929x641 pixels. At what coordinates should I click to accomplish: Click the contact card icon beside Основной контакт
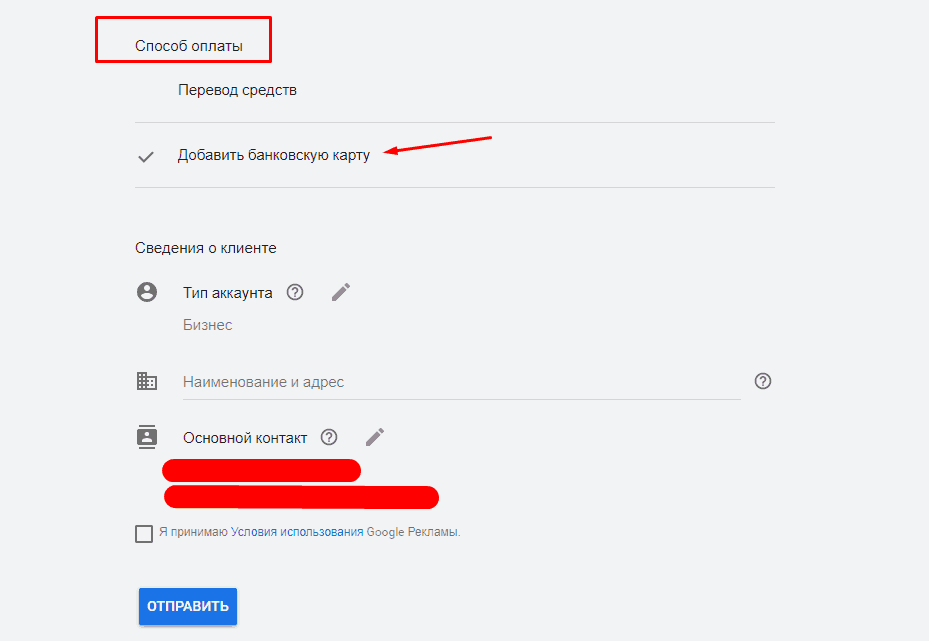click(146, 436)
